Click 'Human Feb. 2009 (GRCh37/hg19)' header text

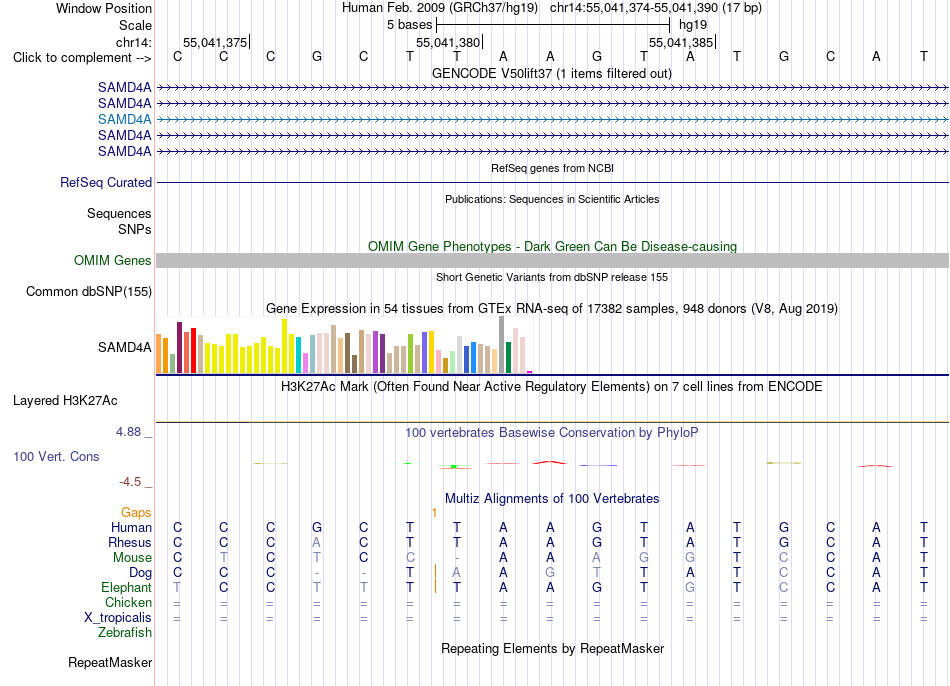[x=439, y=8]
